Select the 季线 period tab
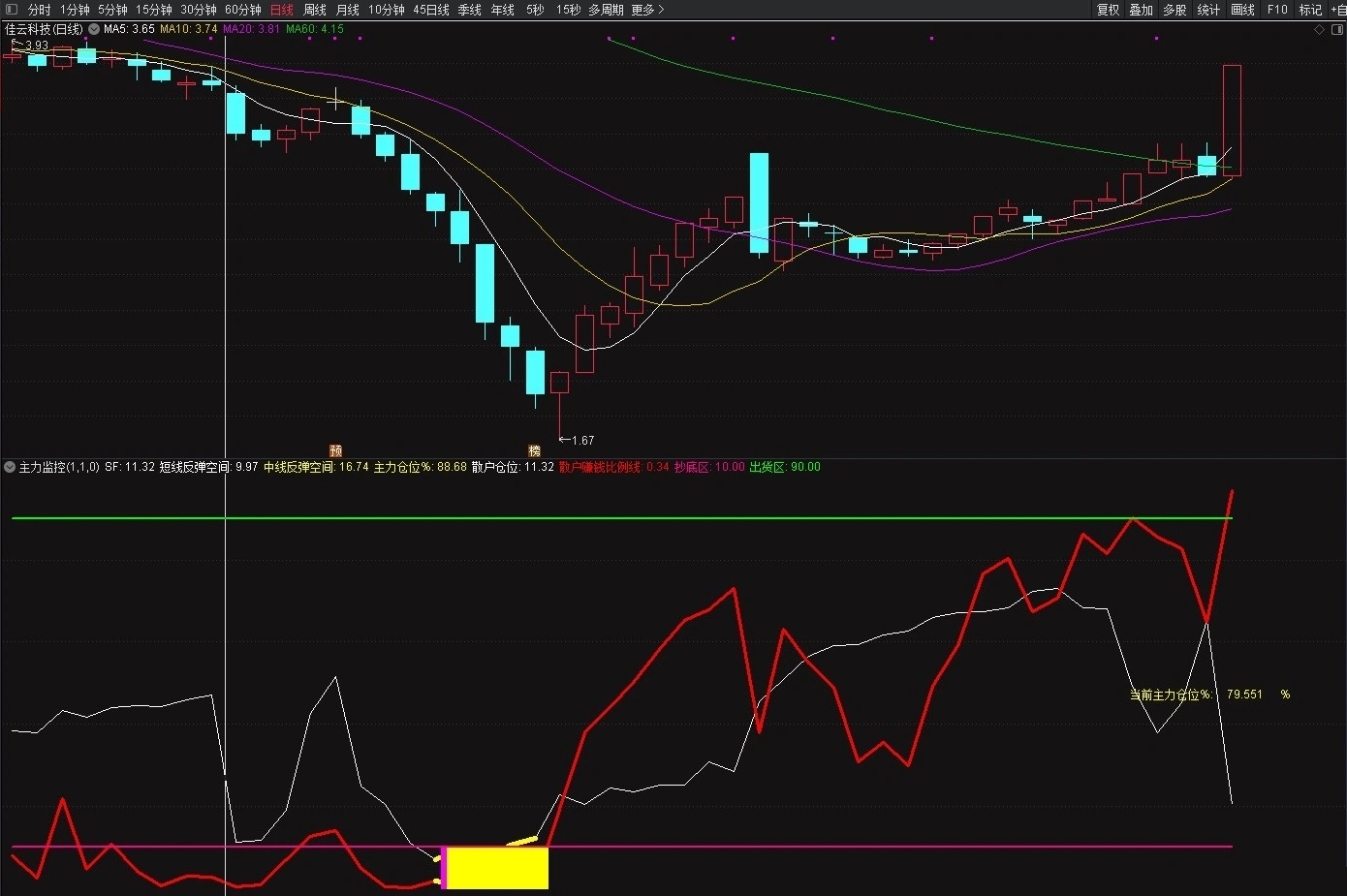Screen dimensions: 1347x896 470,10
